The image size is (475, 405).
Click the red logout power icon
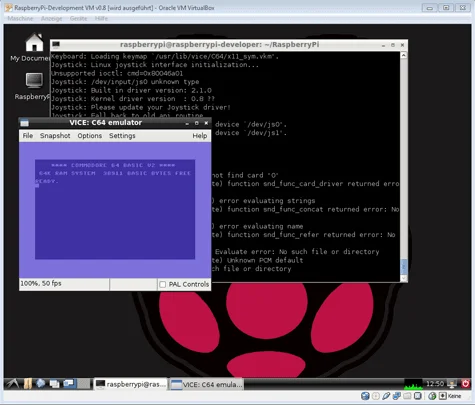(465, 384)
